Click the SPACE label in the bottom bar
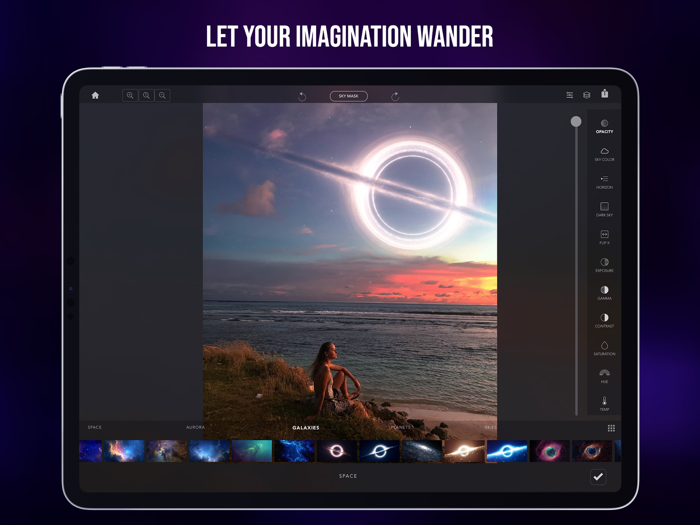 coord(348,476)
